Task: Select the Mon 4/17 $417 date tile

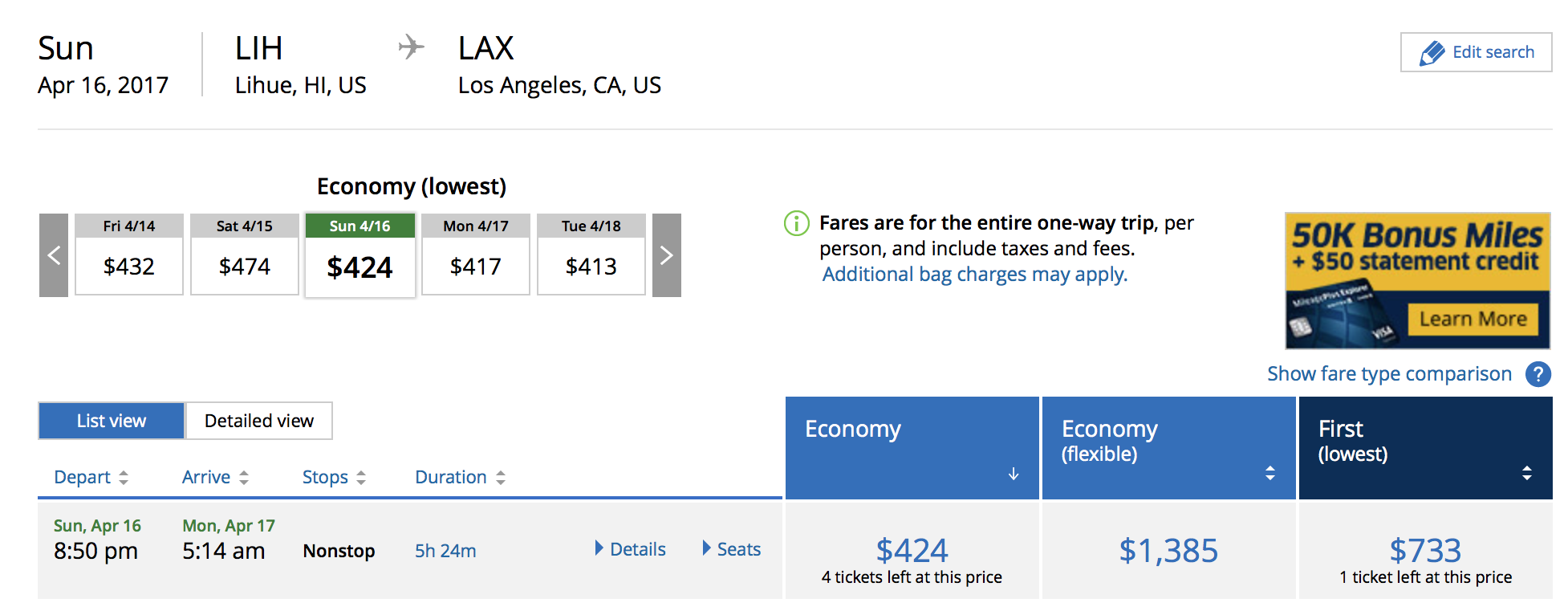Action: pos(475,255)
